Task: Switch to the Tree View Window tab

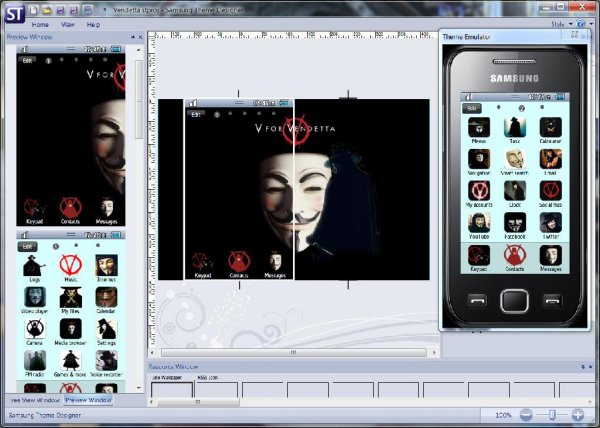Action: [x=35, y=400]
